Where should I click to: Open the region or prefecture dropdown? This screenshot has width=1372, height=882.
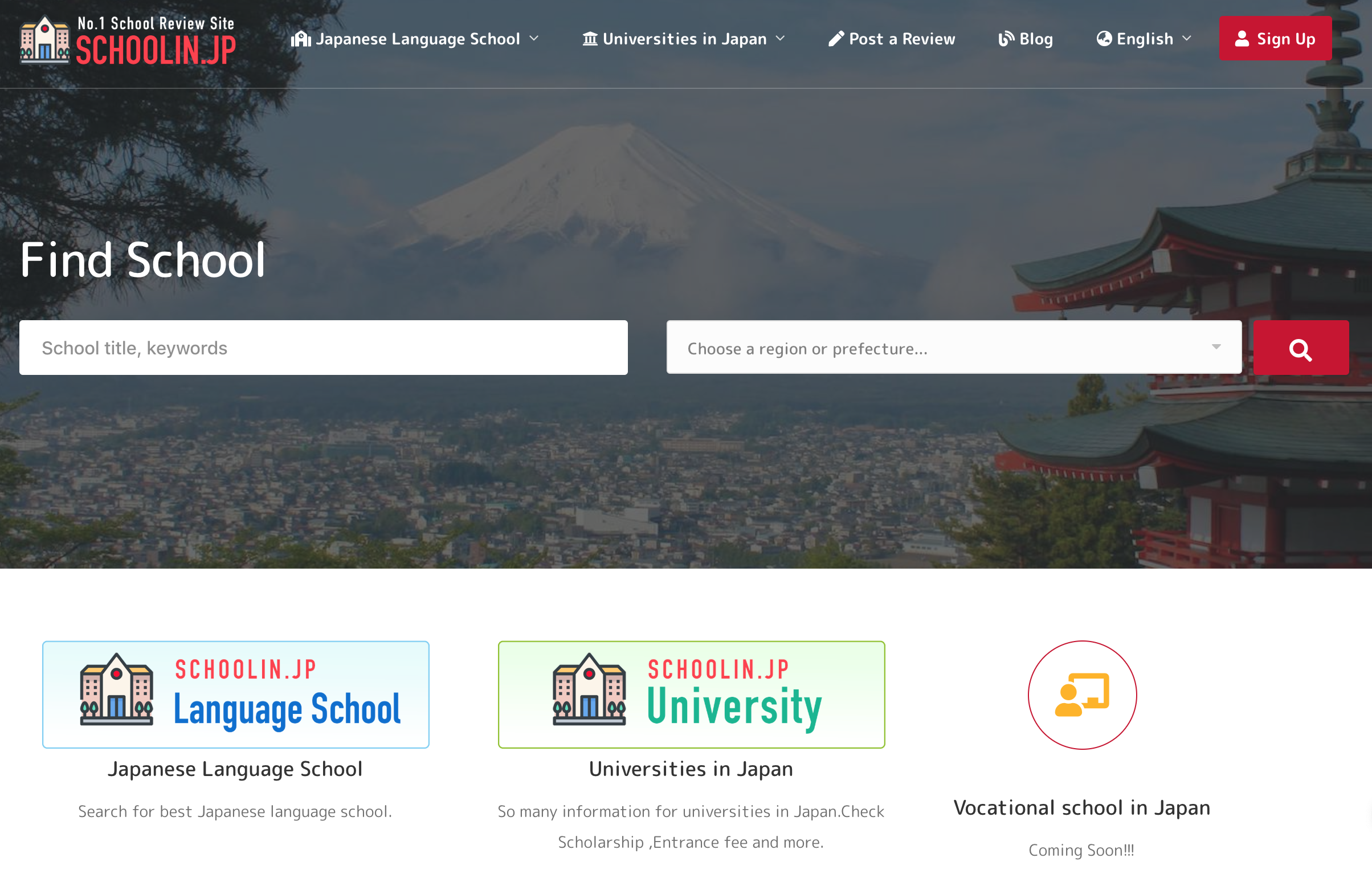coord(953,348)
